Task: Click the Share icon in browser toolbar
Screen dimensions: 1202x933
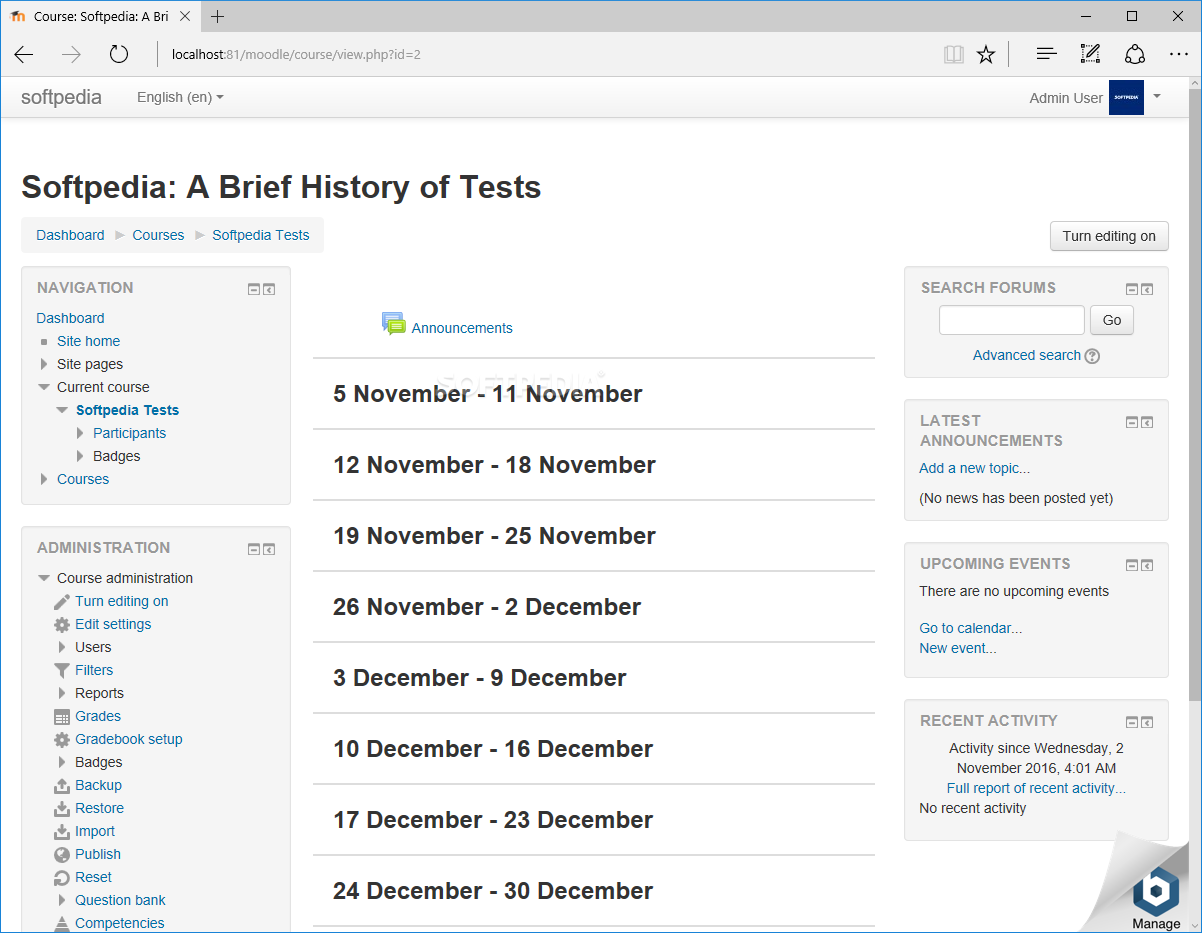Action: 1134,54
